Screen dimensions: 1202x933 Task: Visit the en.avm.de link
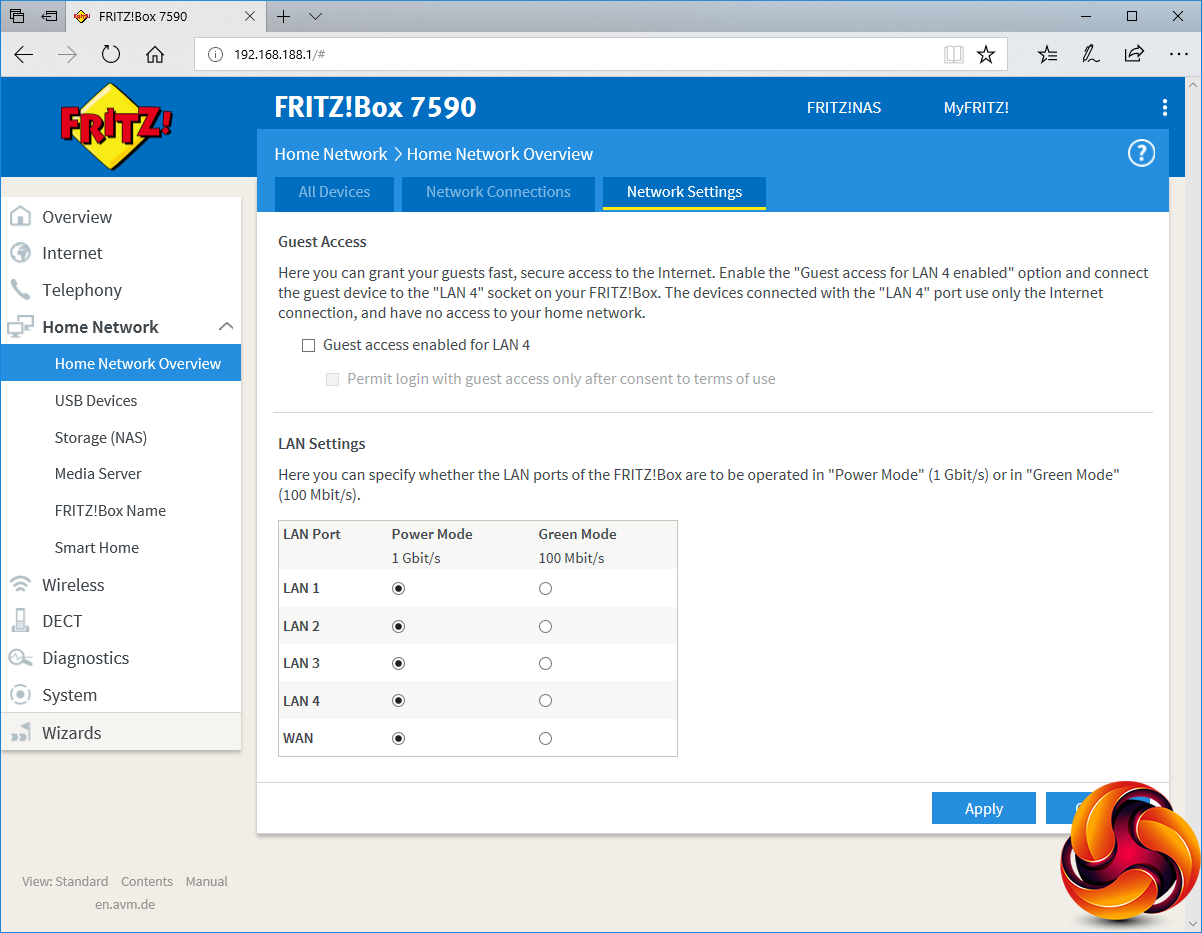click(125, 904)
